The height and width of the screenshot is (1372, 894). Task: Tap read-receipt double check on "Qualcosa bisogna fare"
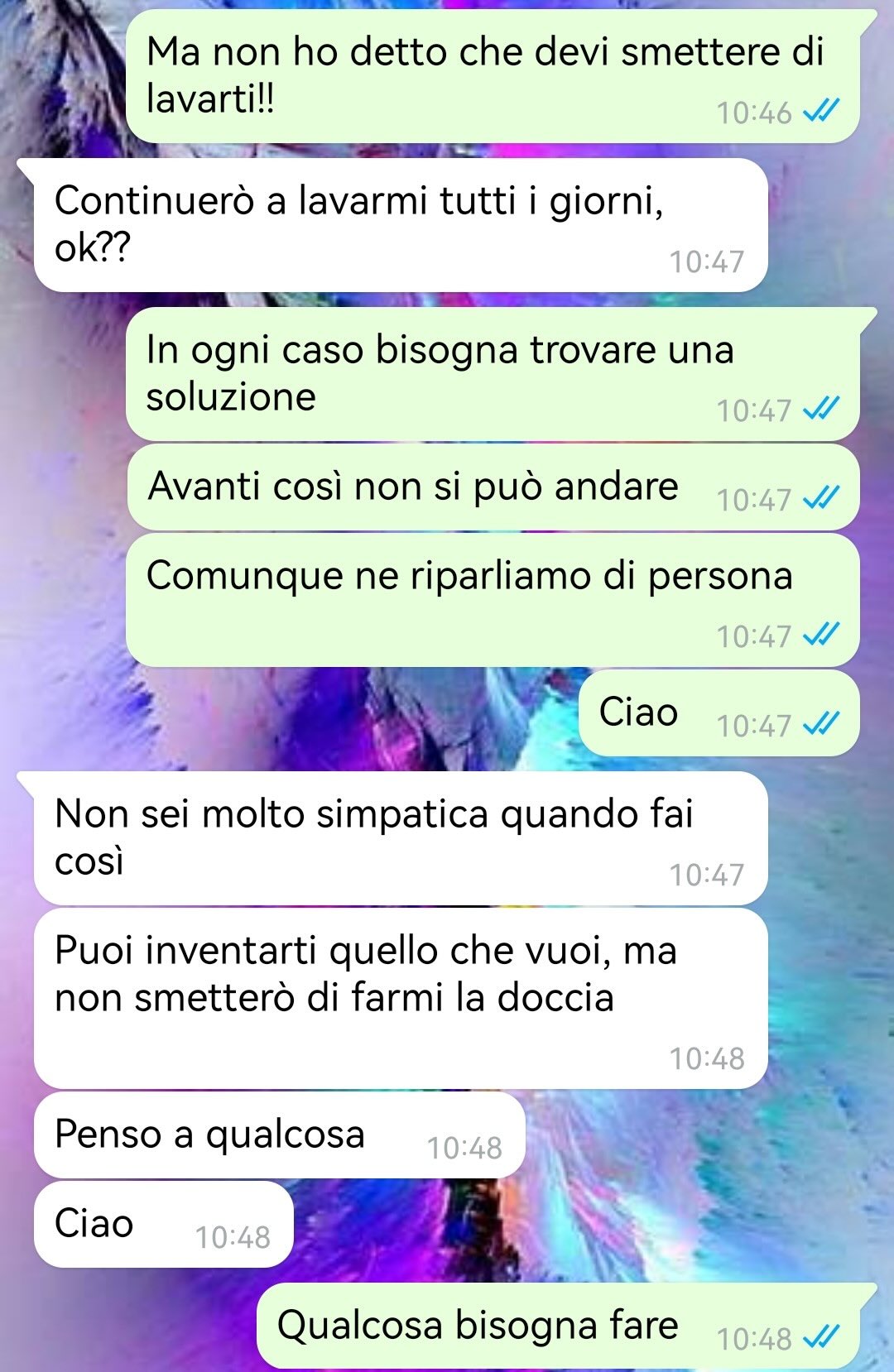pos(821,1335)
